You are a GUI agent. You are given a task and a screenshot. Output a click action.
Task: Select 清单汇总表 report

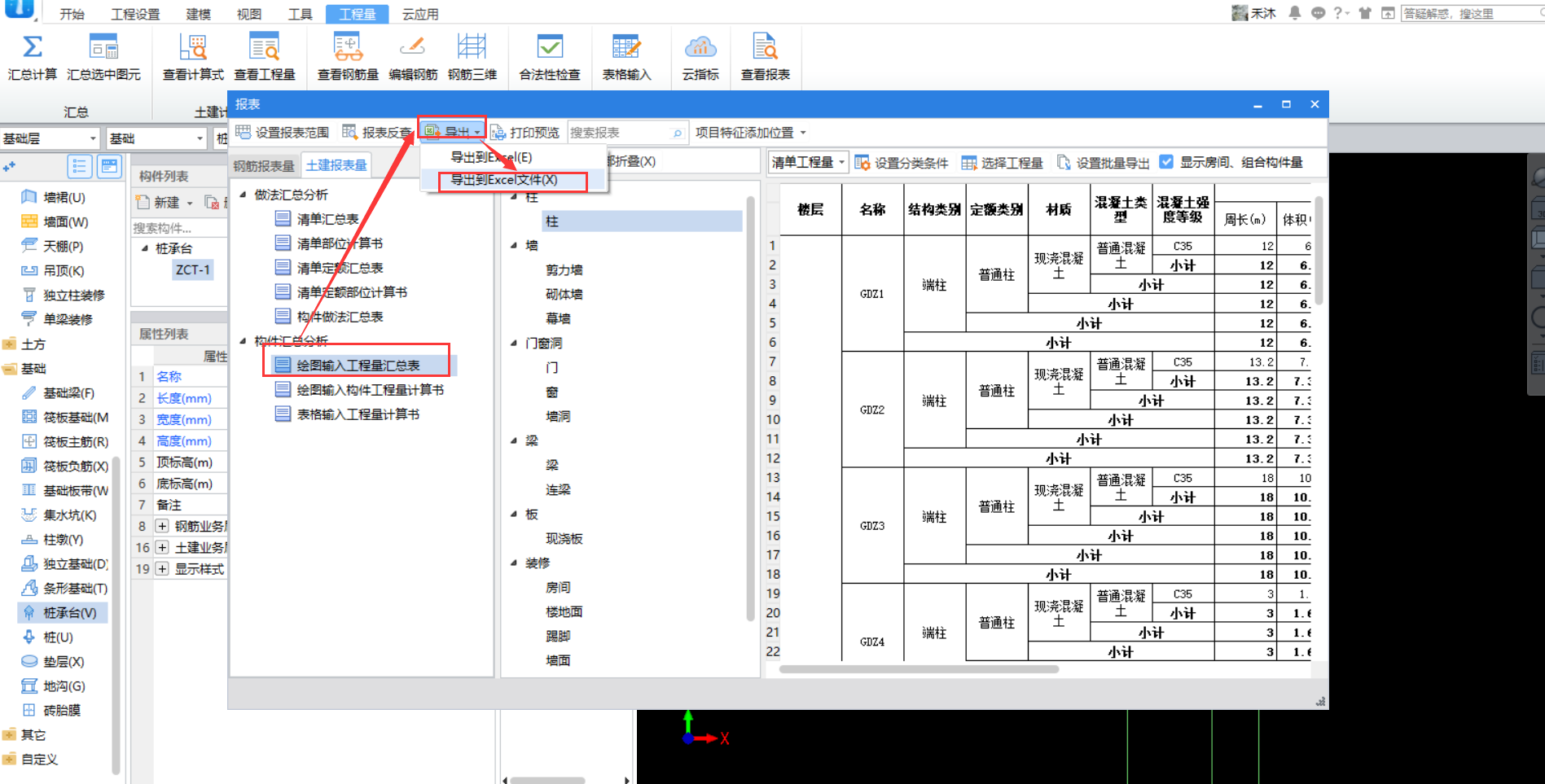click(327, 219)
